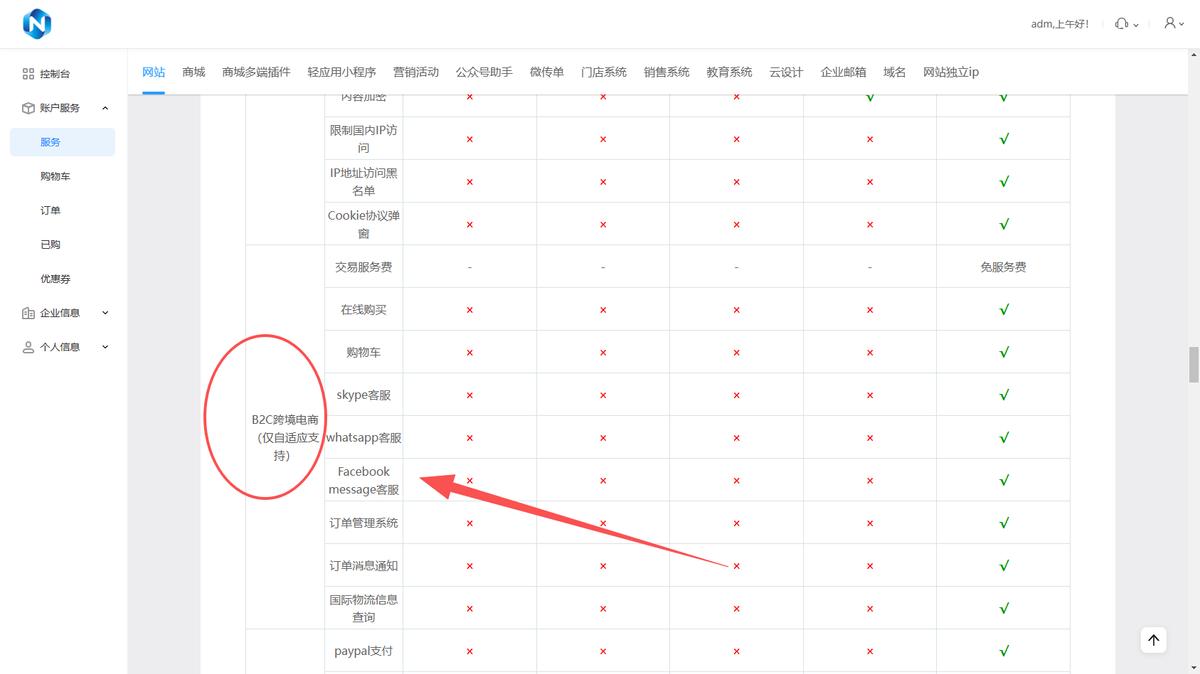
Task: Expand the 企业信息 sidebar section
Action: click(x=105, y=312)
